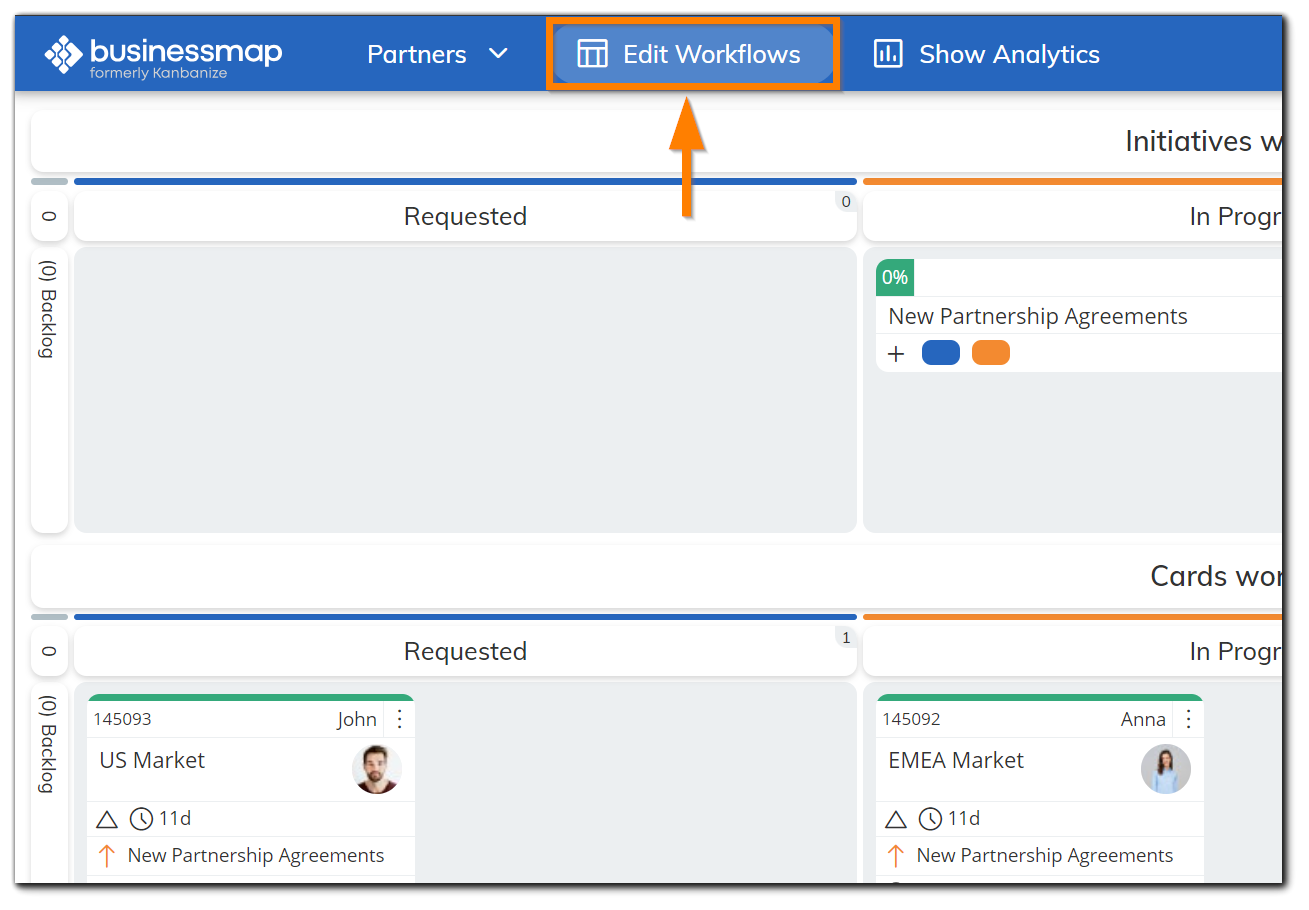The image size is (1309, 910).
Task: Click the green 0% progress badge
Action: (894, 277)
